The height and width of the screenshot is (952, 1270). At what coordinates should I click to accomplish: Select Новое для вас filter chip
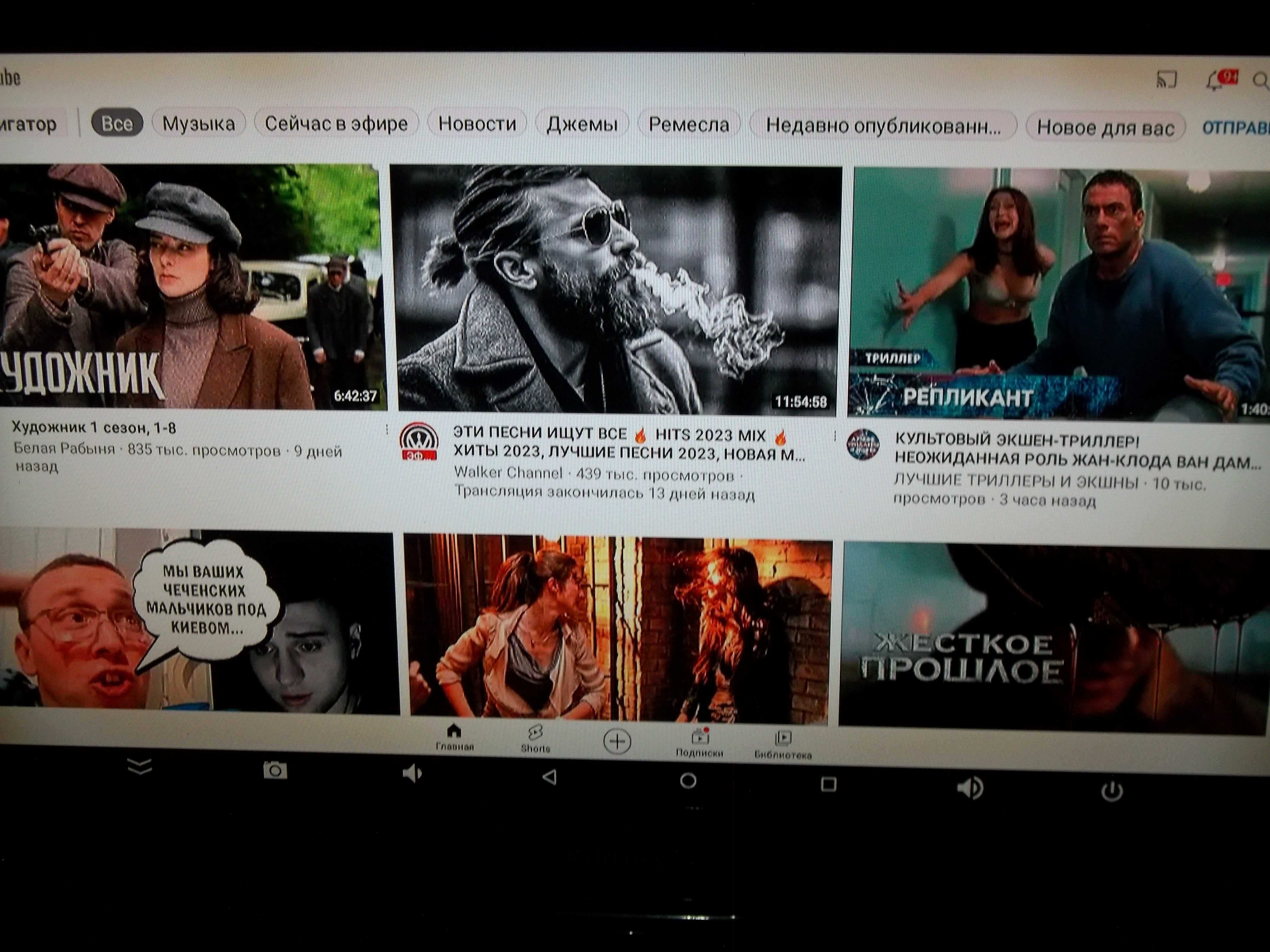click(x=1105, y=127)
